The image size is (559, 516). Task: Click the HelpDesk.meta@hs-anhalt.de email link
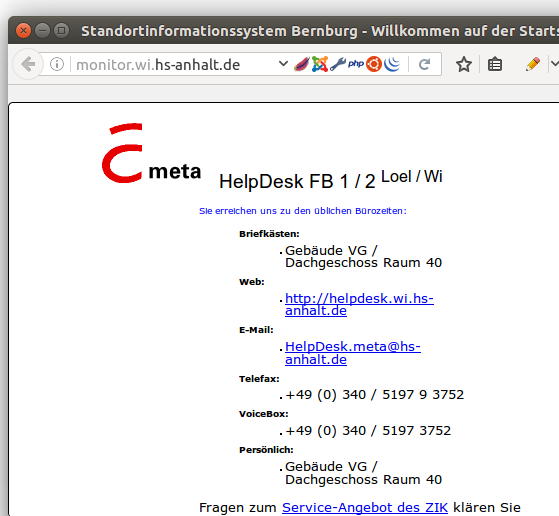pos(353,353)
